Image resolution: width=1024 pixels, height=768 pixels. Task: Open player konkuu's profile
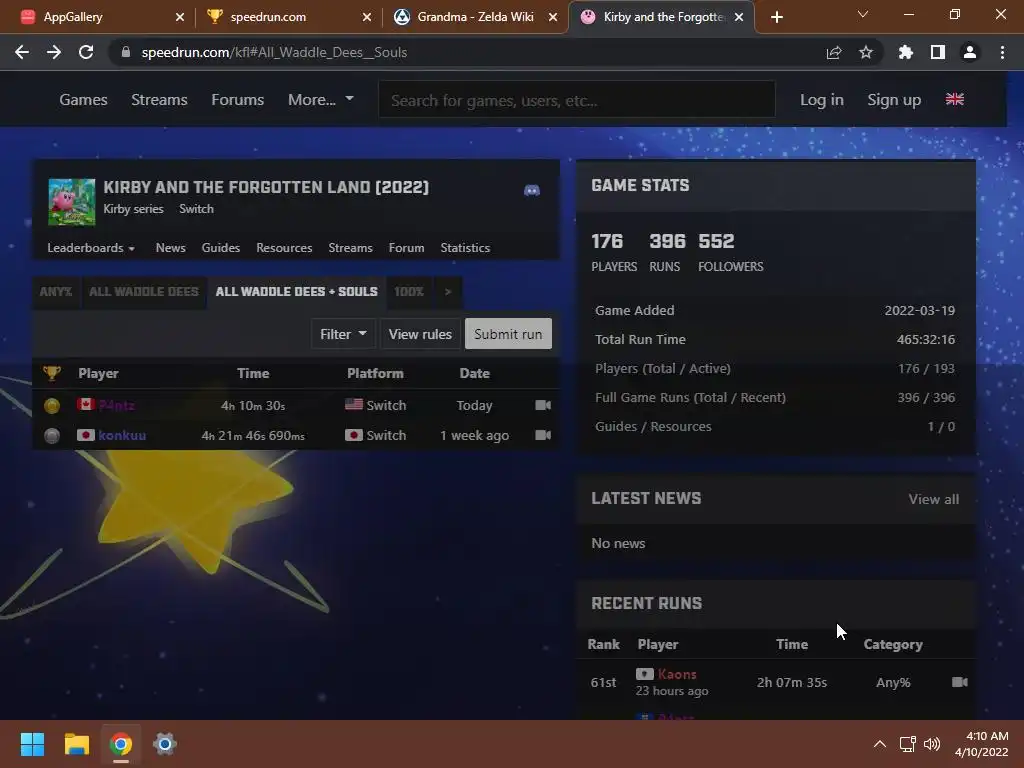coord(122,436)
